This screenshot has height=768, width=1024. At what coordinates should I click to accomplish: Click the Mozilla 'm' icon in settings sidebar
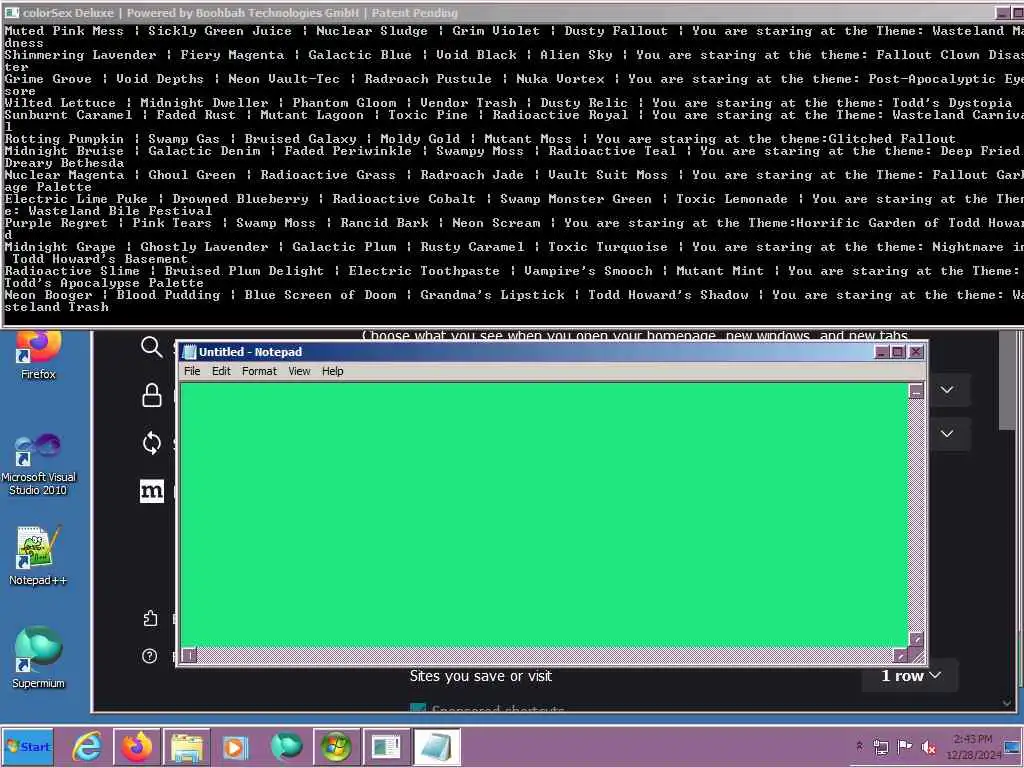(x=152, y=491)
